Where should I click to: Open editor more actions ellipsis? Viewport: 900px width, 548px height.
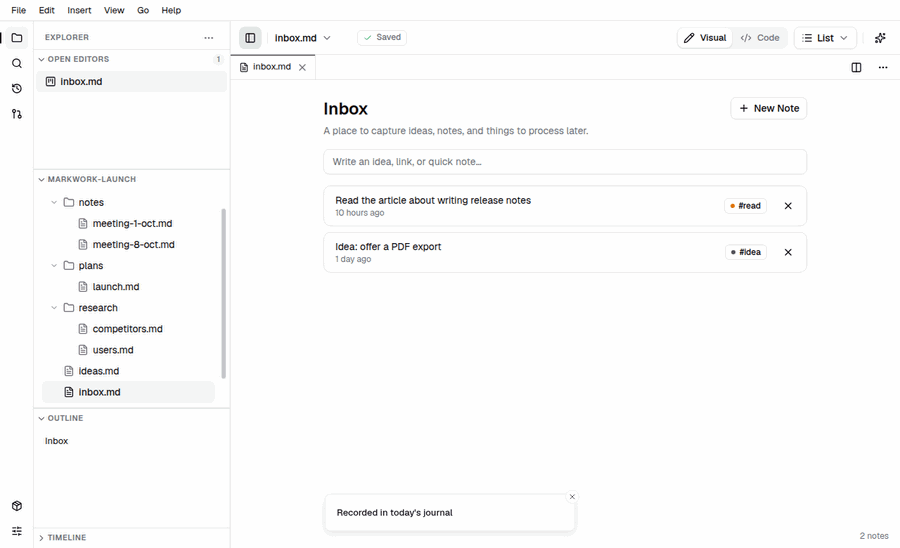click(883, 68)
